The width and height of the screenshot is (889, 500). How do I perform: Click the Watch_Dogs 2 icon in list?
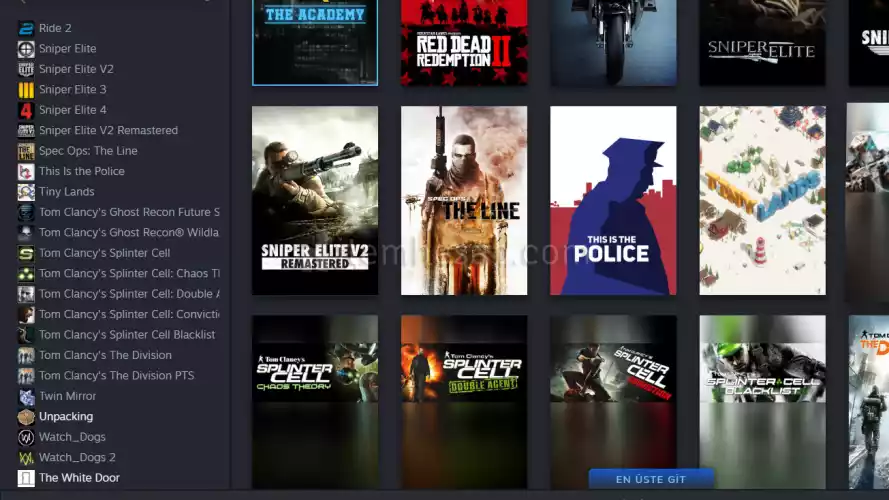[26, 458]
